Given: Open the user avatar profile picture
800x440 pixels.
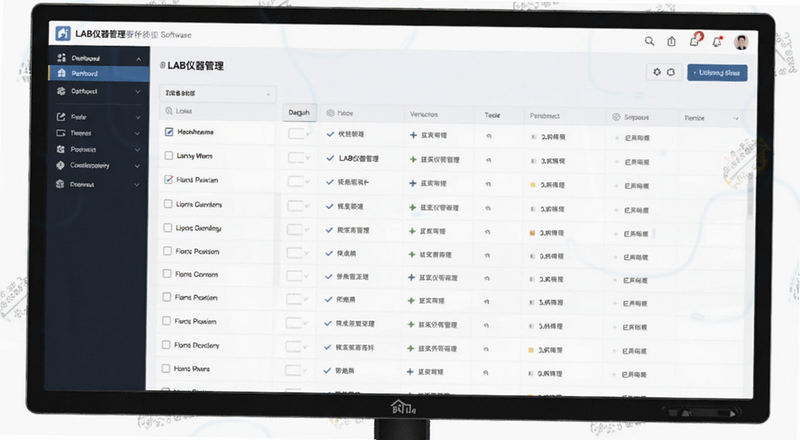Looking at the screenshot, I should coord(741,42).
